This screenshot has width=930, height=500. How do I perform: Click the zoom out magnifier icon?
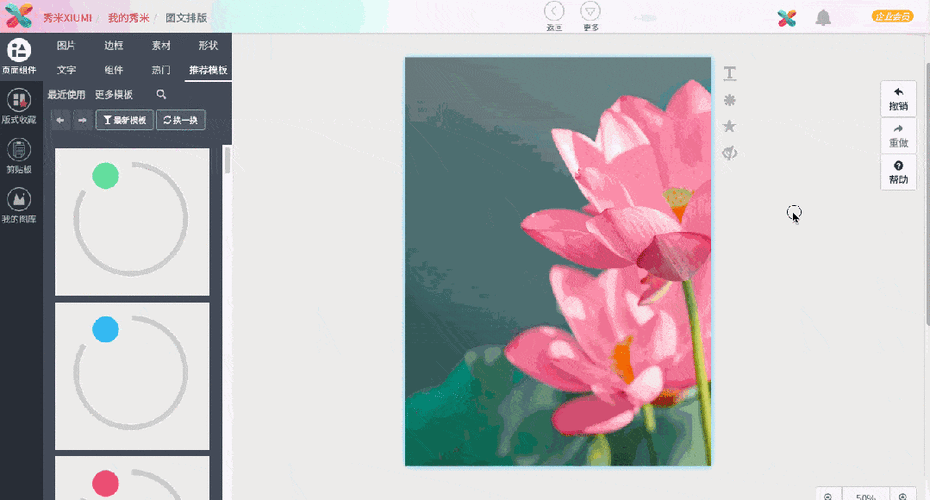828,496
